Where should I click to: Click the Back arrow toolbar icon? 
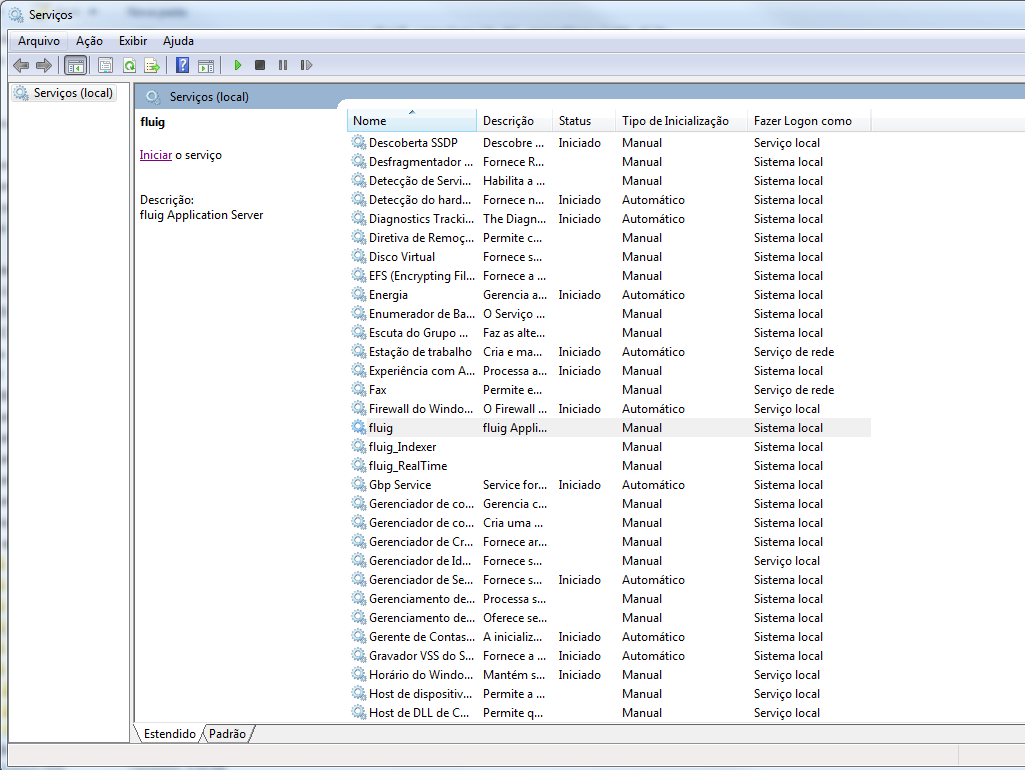coord(21,65)
